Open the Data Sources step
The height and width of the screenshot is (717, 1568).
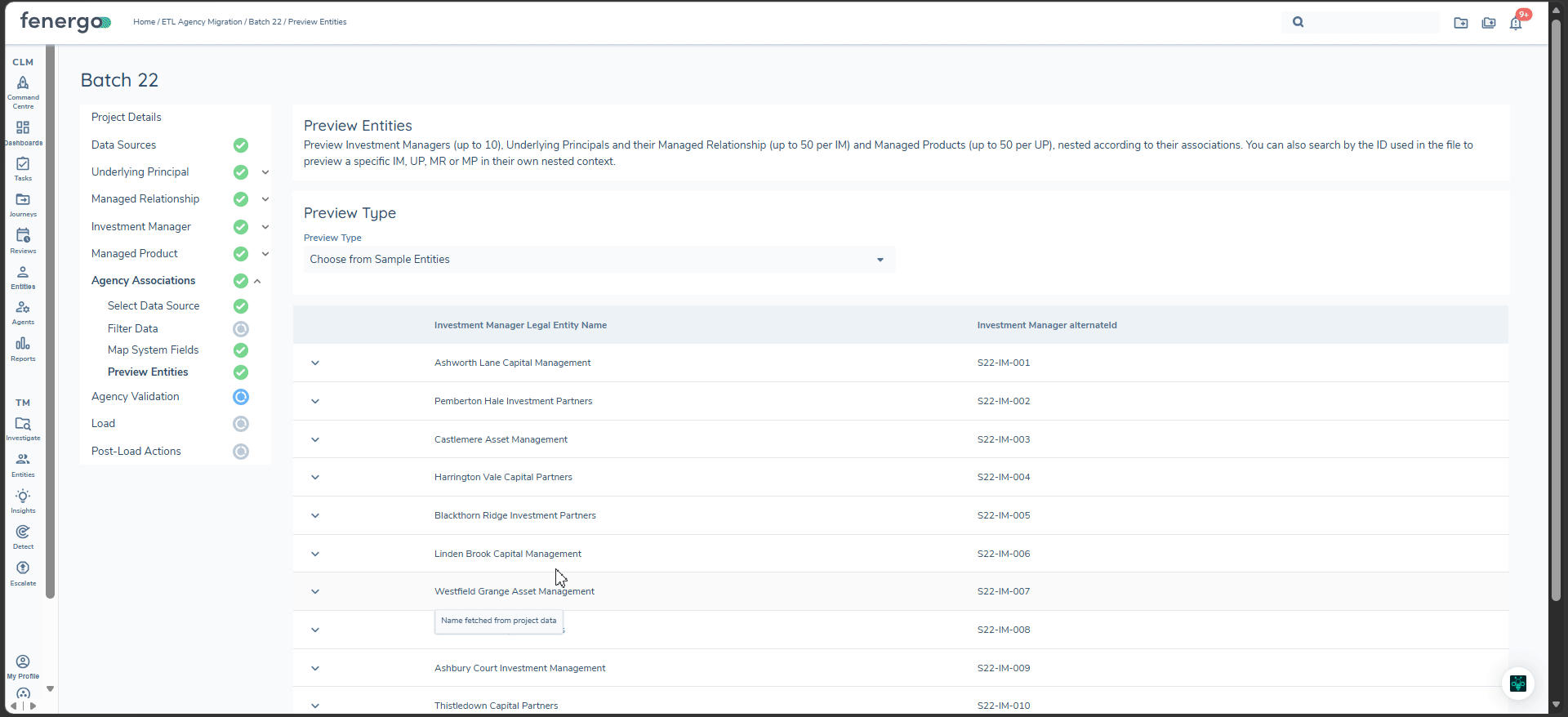tap(124, 145)
